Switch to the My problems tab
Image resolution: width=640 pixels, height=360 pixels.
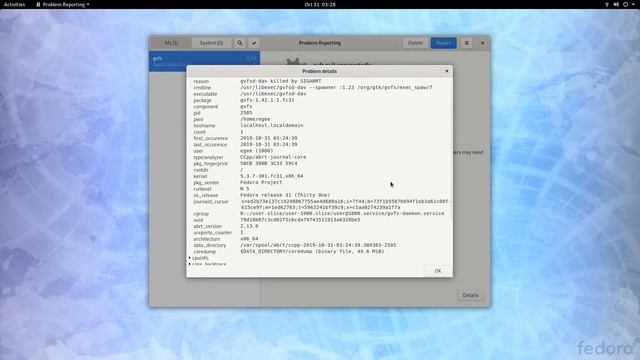point(171,43)
